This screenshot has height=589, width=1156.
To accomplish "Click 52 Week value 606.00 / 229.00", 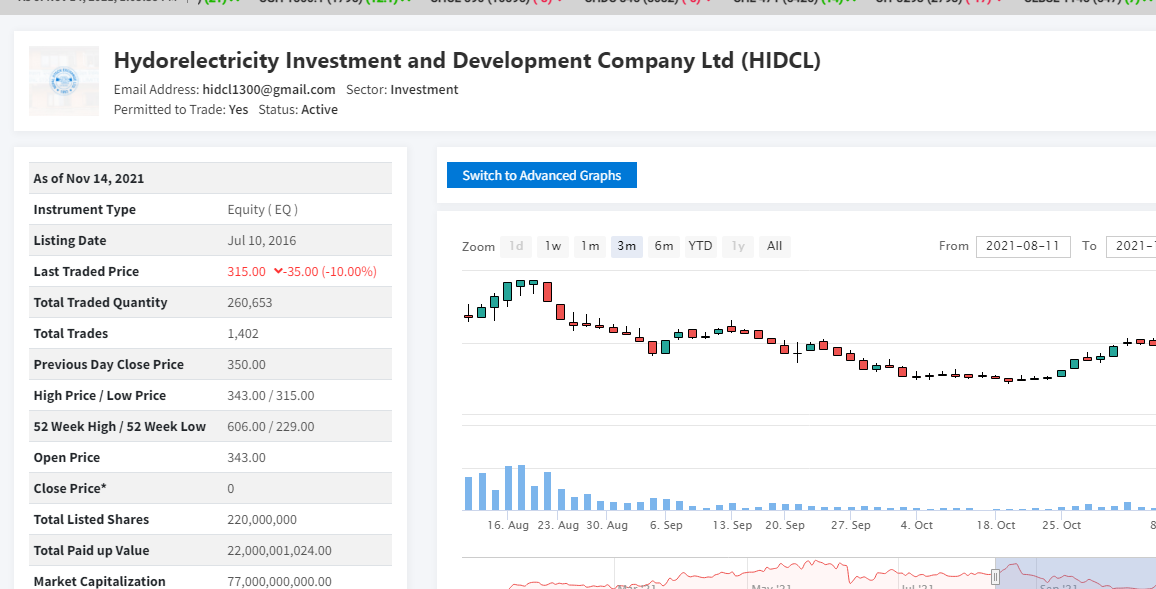I will (x=271, y=426).
